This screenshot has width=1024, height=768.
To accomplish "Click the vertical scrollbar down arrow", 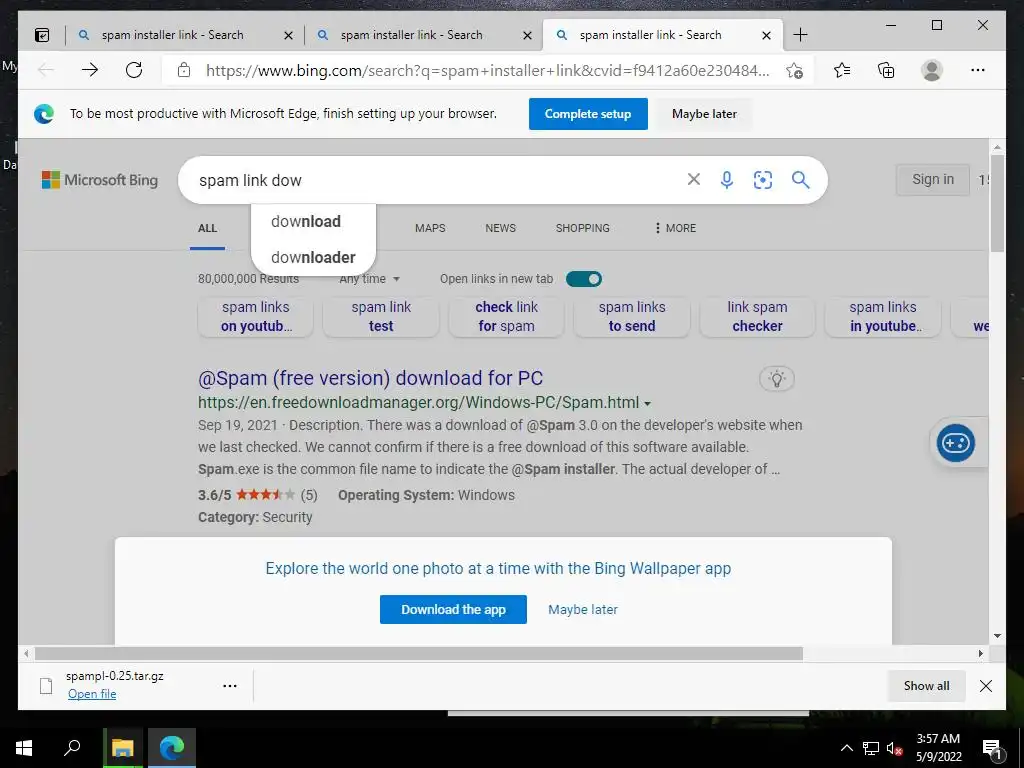I will click(997, 636).
